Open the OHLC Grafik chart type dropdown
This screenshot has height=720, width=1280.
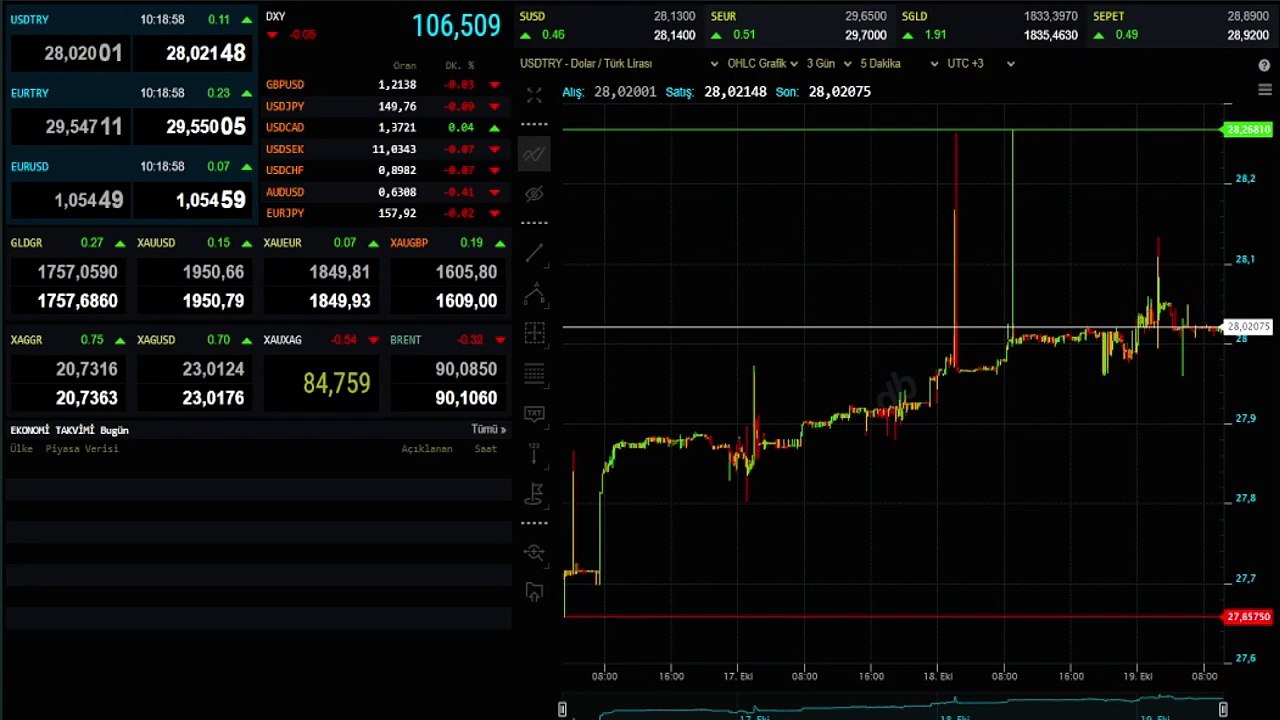[762, 63]
